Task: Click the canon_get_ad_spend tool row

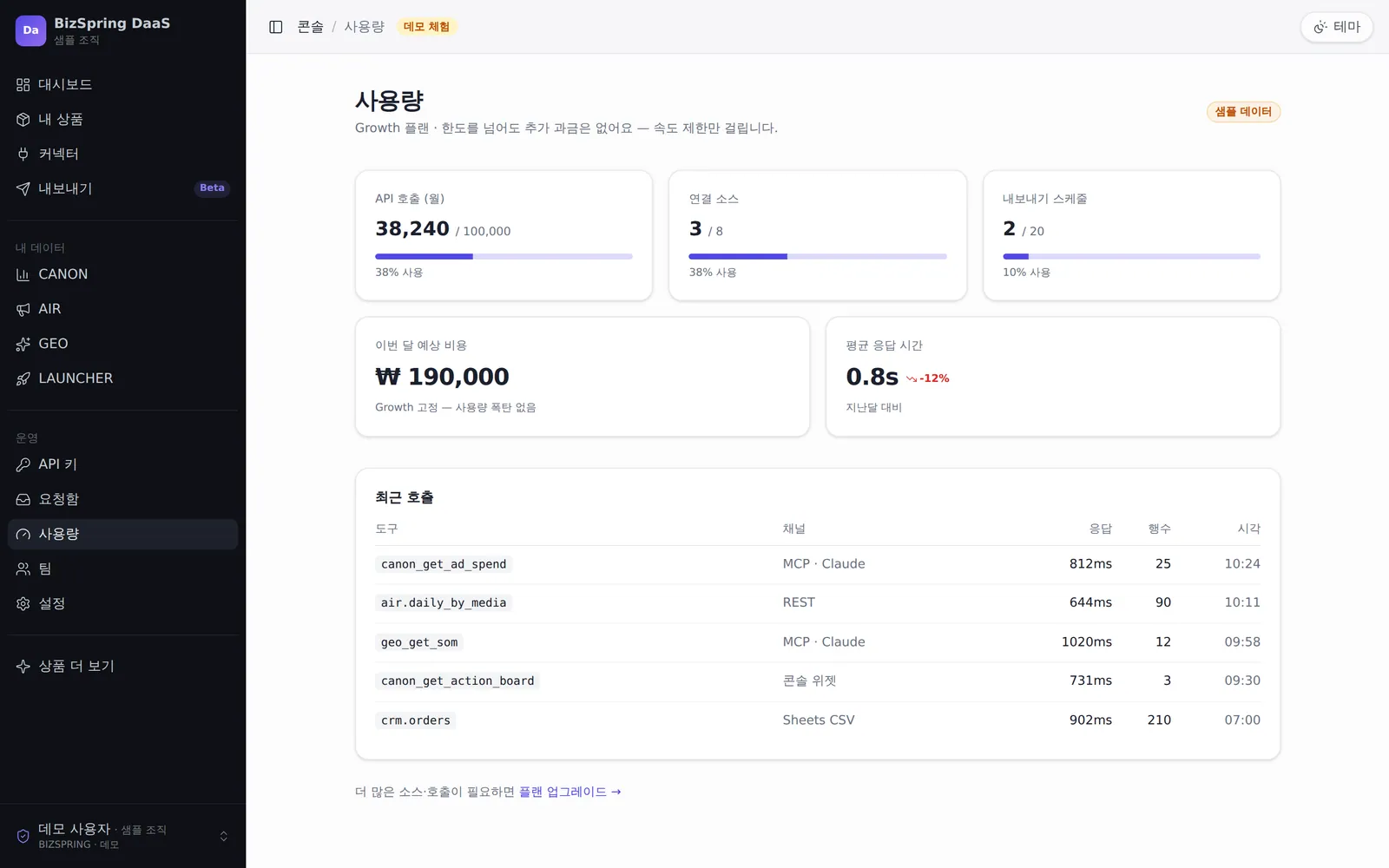Action: [818, 564]
